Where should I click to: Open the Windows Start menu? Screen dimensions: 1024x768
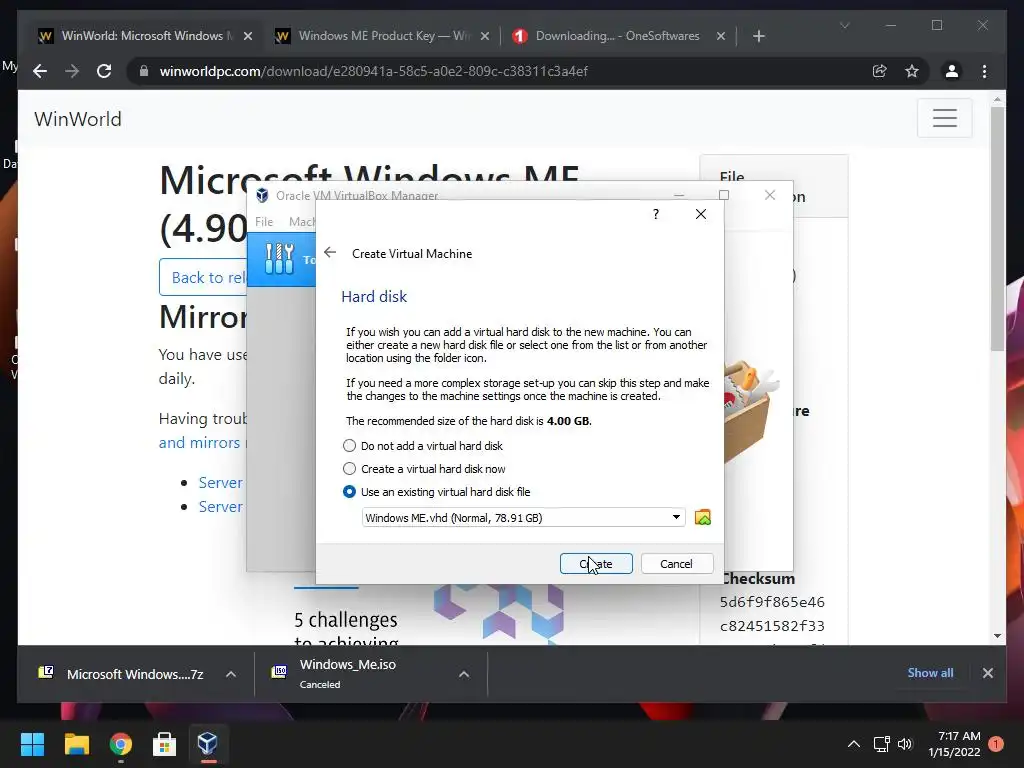[x=32, y=743]
